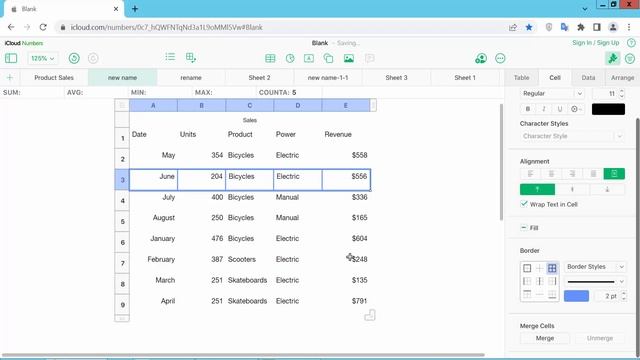640x360 pixels.
Task: Toggle bold text formatting
Action: pos(528,109)
